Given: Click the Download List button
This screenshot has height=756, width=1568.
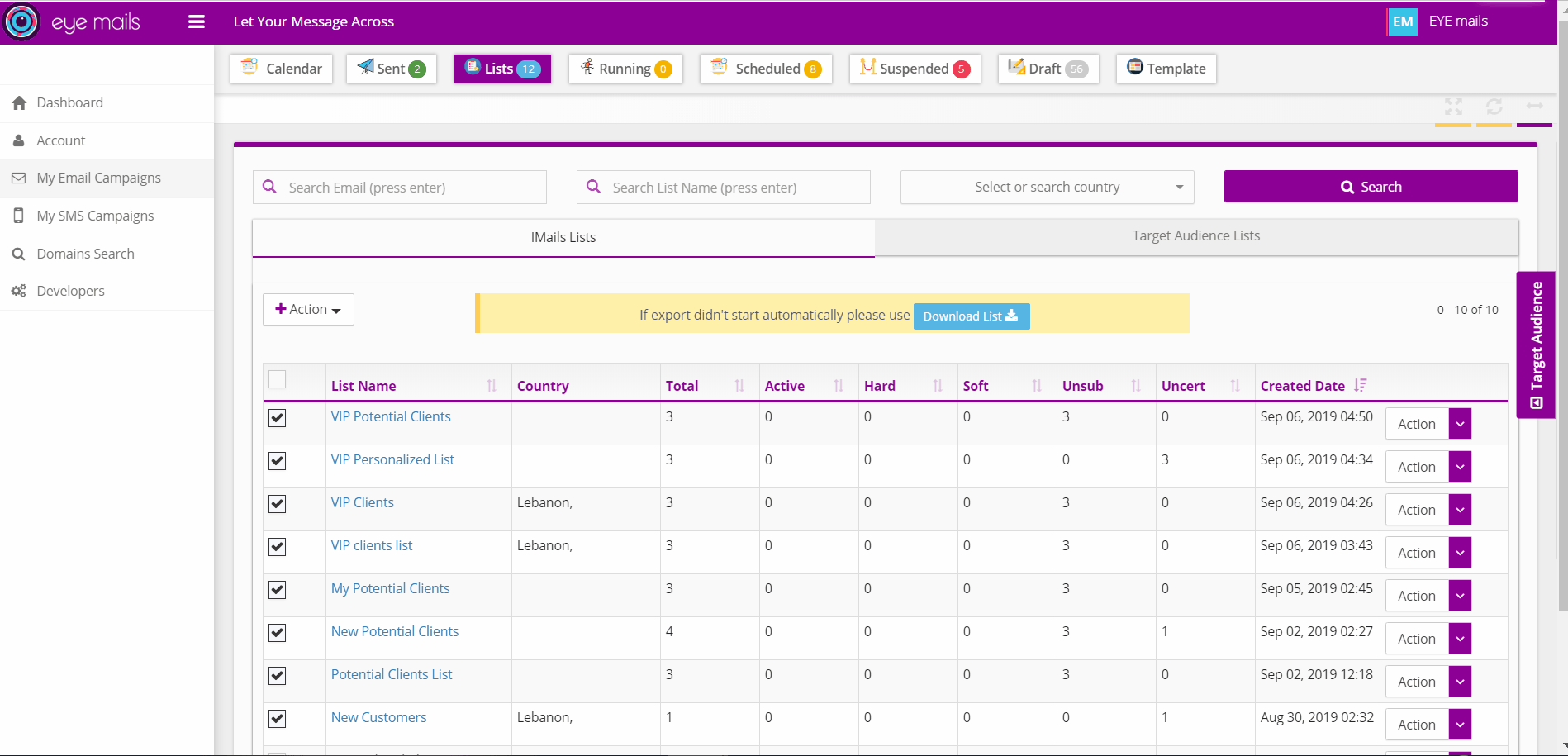Looking at the screenshot, I should coord(971,316).
